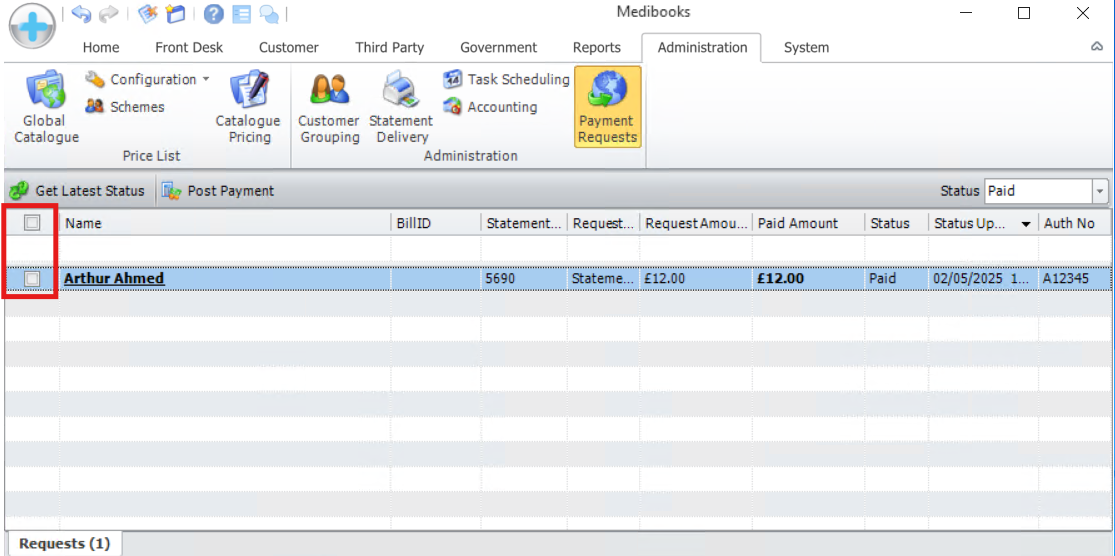Collapse the ribbon with the chevron
The image size is (1115, 556).
click(x=1097, y=47)
